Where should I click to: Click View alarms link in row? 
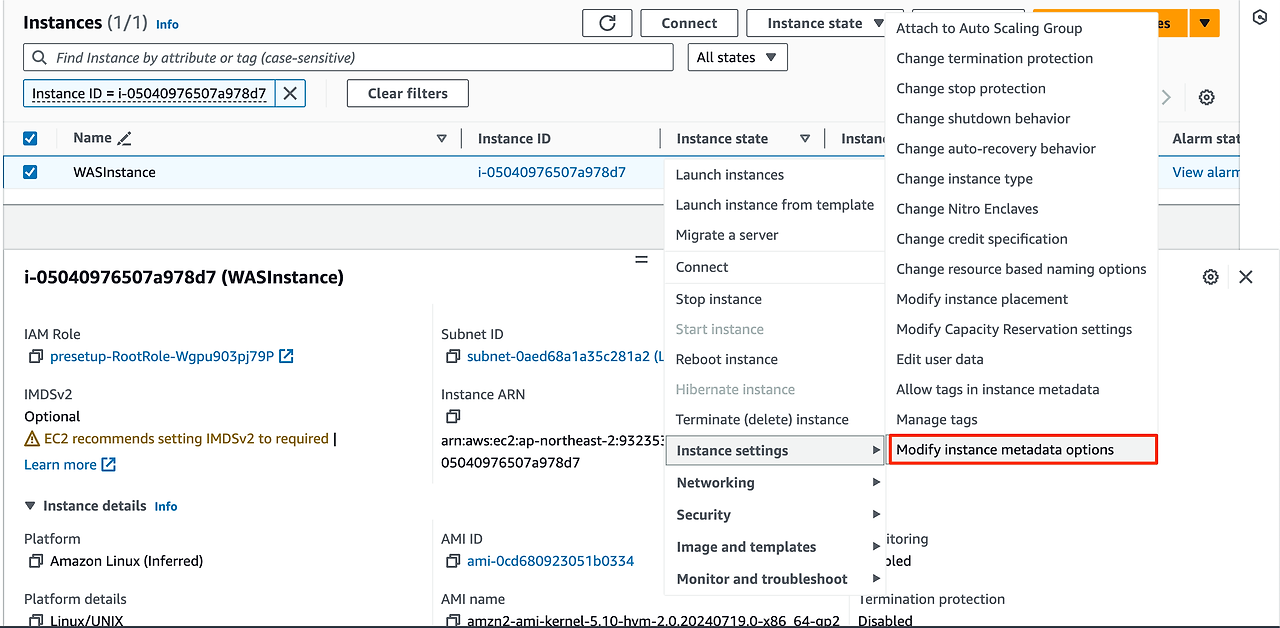click(x=1206, y=172)
